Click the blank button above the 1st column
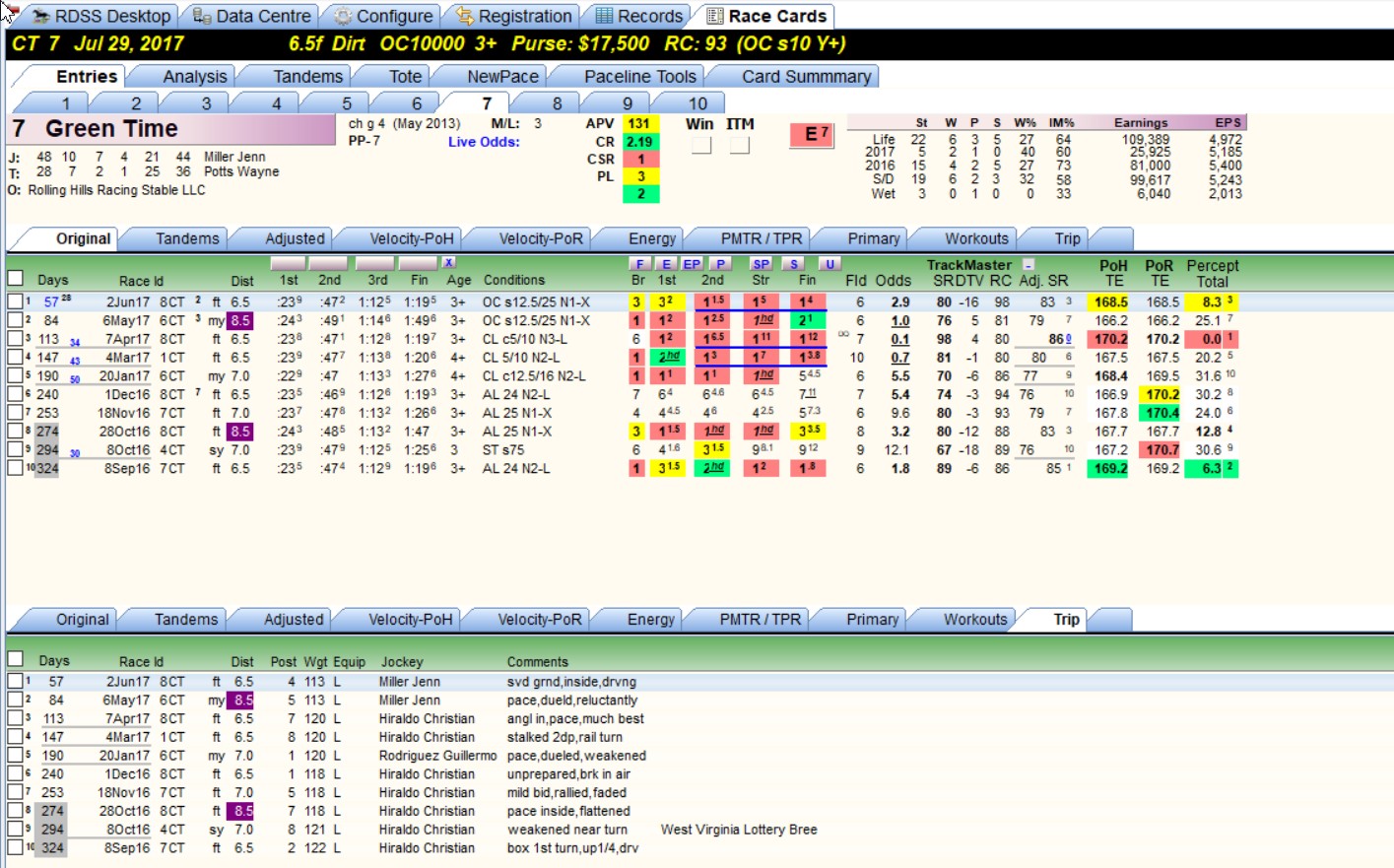The width and height of the screenshot is (1394, 868). (288, 263)
